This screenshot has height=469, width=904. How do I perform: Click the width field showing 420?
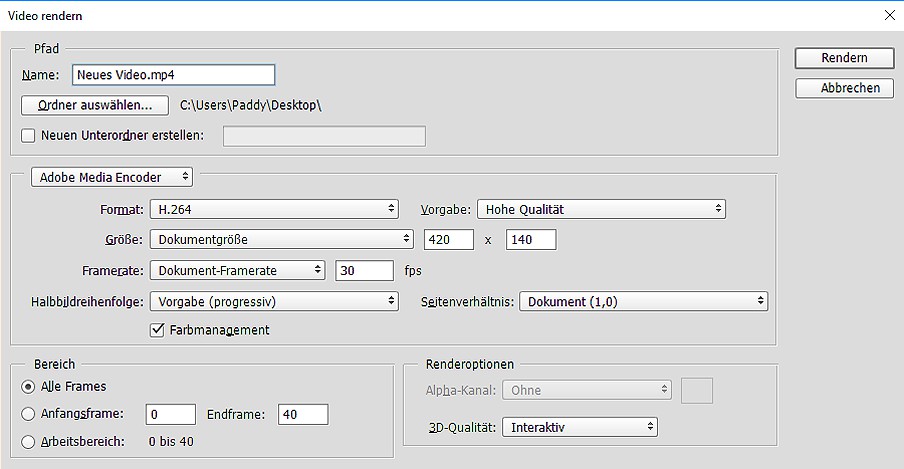(449, 240)
